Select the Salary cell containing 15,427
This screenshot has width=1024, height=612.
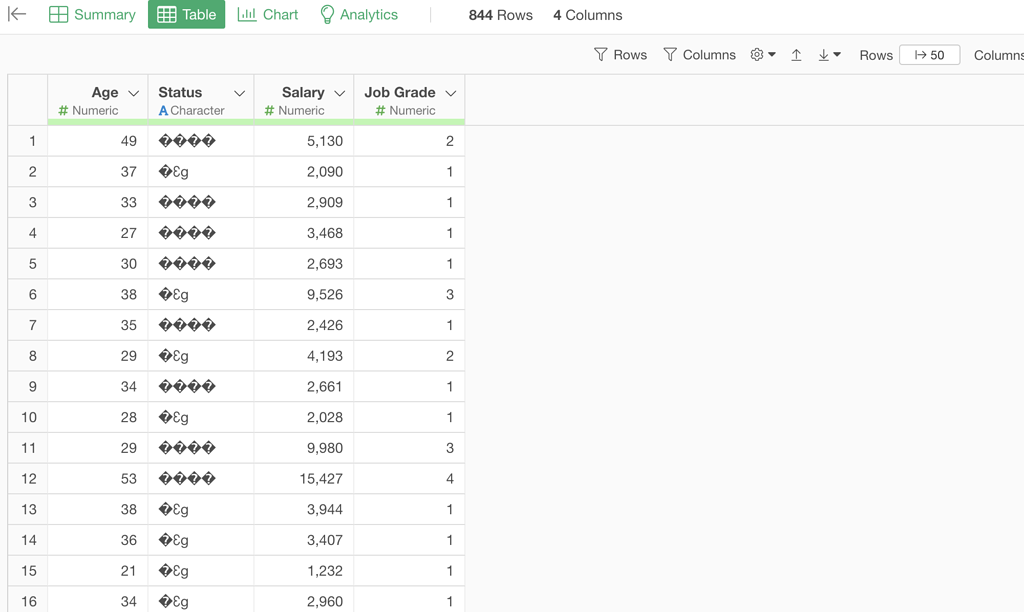click(x=323, y=478)
